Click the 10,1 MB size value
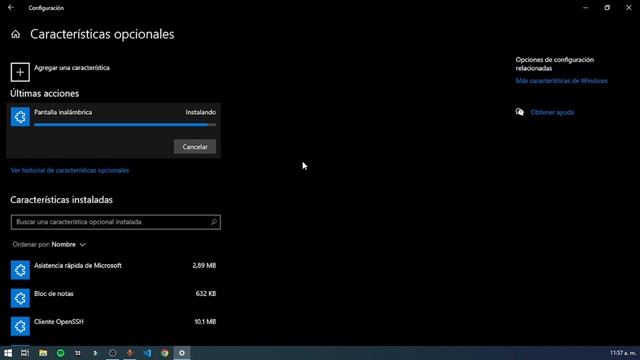This screenshot has height=360, width=640. point(205,322)
